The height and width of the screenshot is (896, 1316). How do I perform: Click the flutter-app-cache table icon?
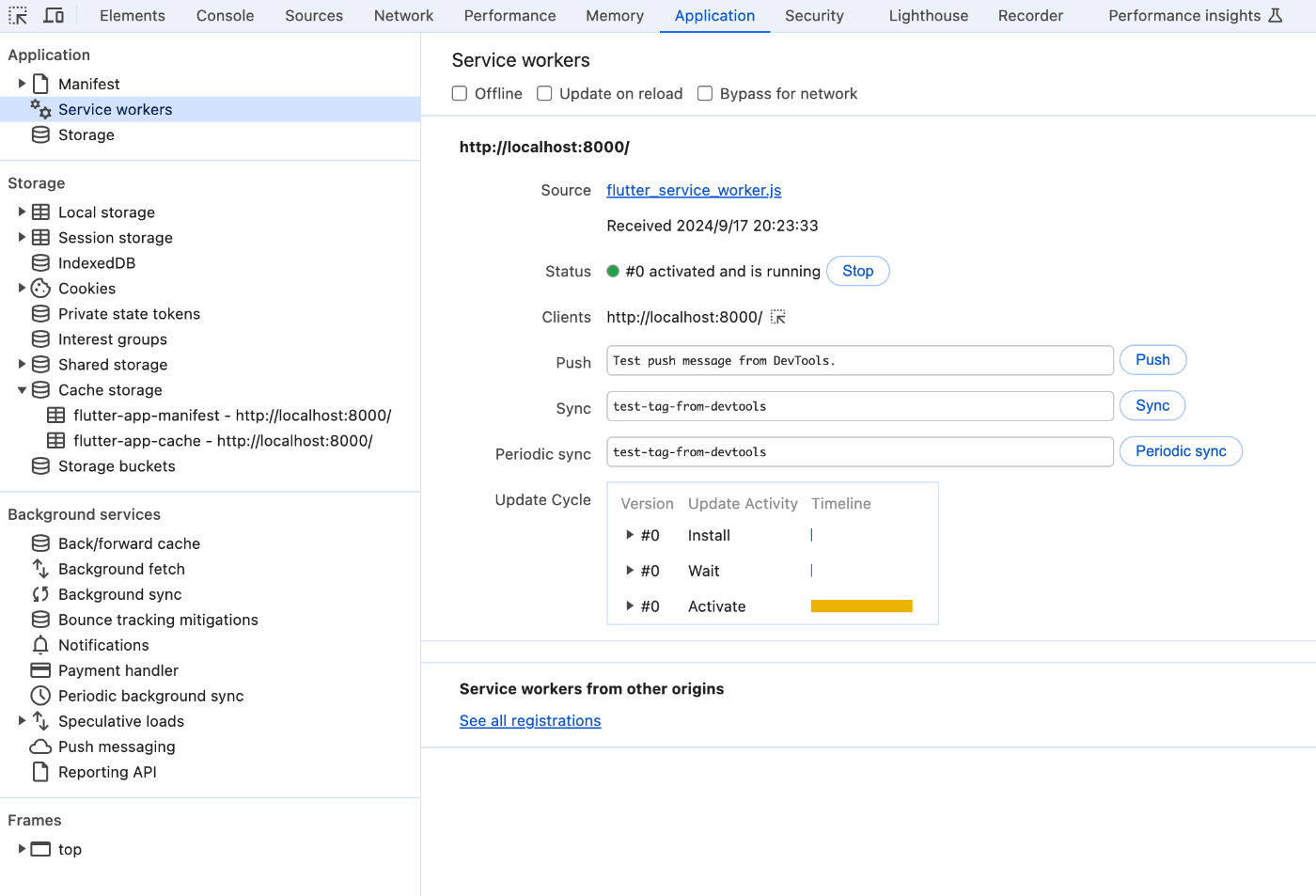[56, 441]
